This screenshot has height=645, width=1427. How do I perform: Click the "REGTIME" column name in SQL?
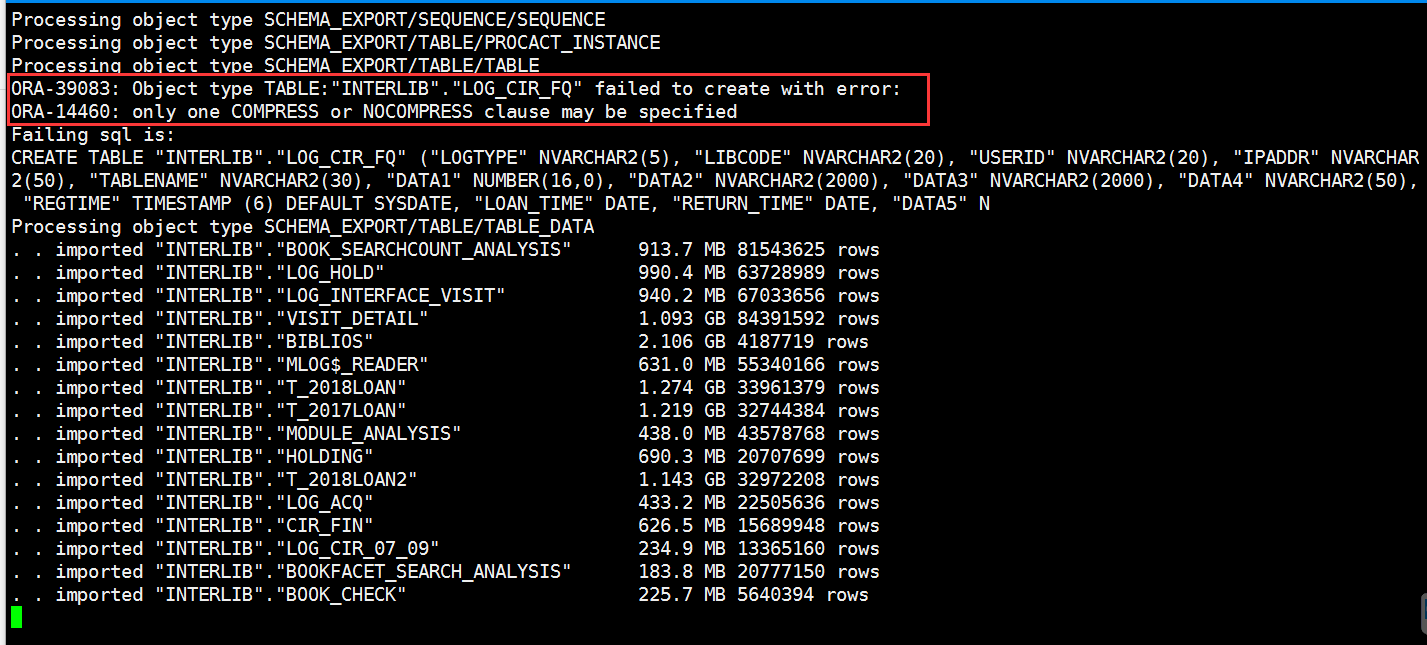71,204
